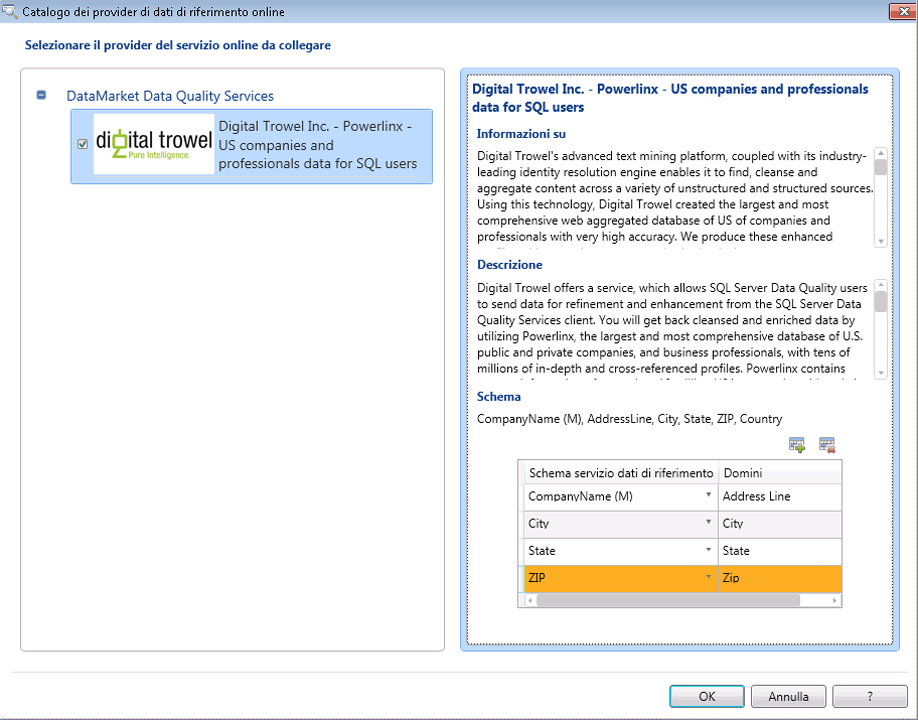Click the schema table horizontal scrollbar
The height and width of the screenshot is (720, 918).
pyautogui.click(x=668, y=600)
